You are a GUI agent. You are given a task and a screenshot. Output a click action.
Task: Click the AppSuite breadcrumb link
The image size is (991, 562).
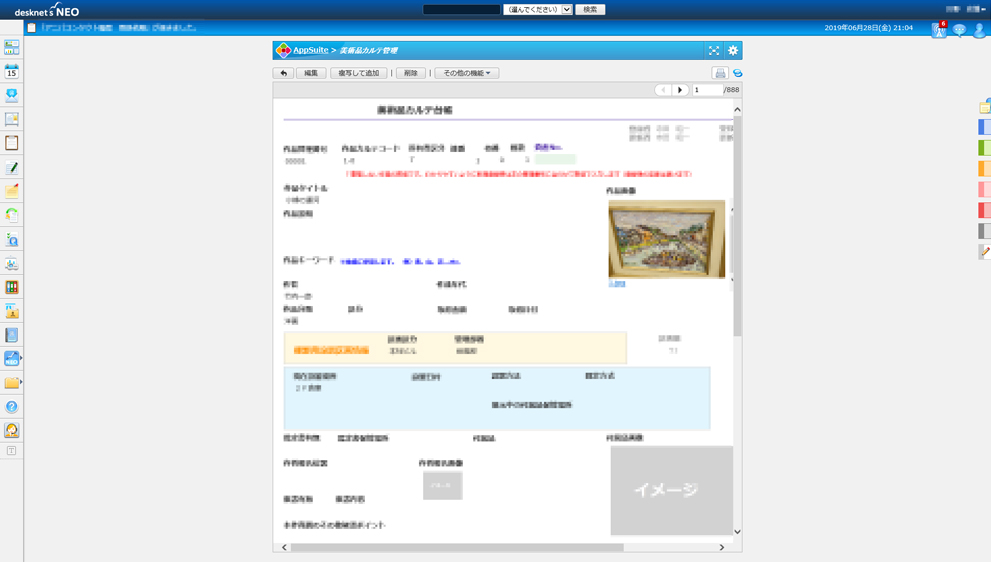pyautogui.click(x=310, y=50)
